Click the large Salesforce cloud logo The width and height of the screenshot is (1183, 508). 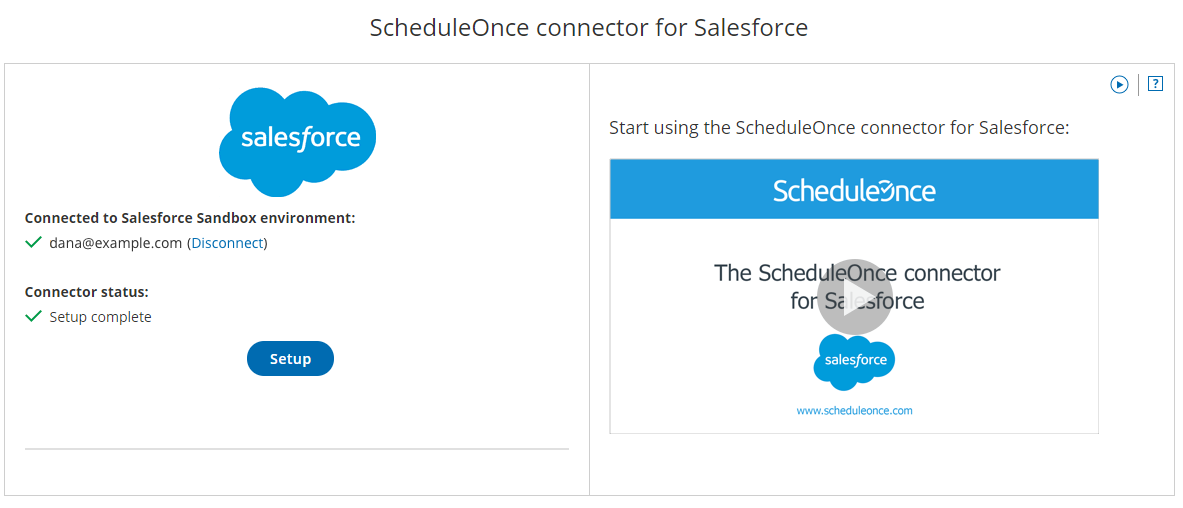(297, 139)
